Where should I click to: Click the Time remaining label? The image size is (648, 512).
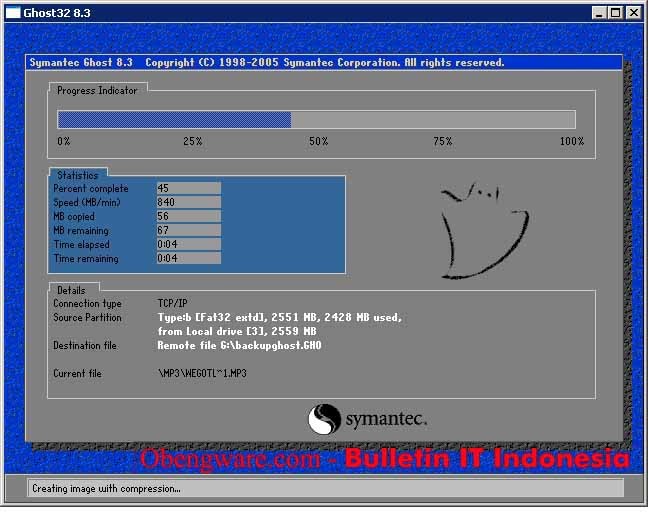pos(86,259)
